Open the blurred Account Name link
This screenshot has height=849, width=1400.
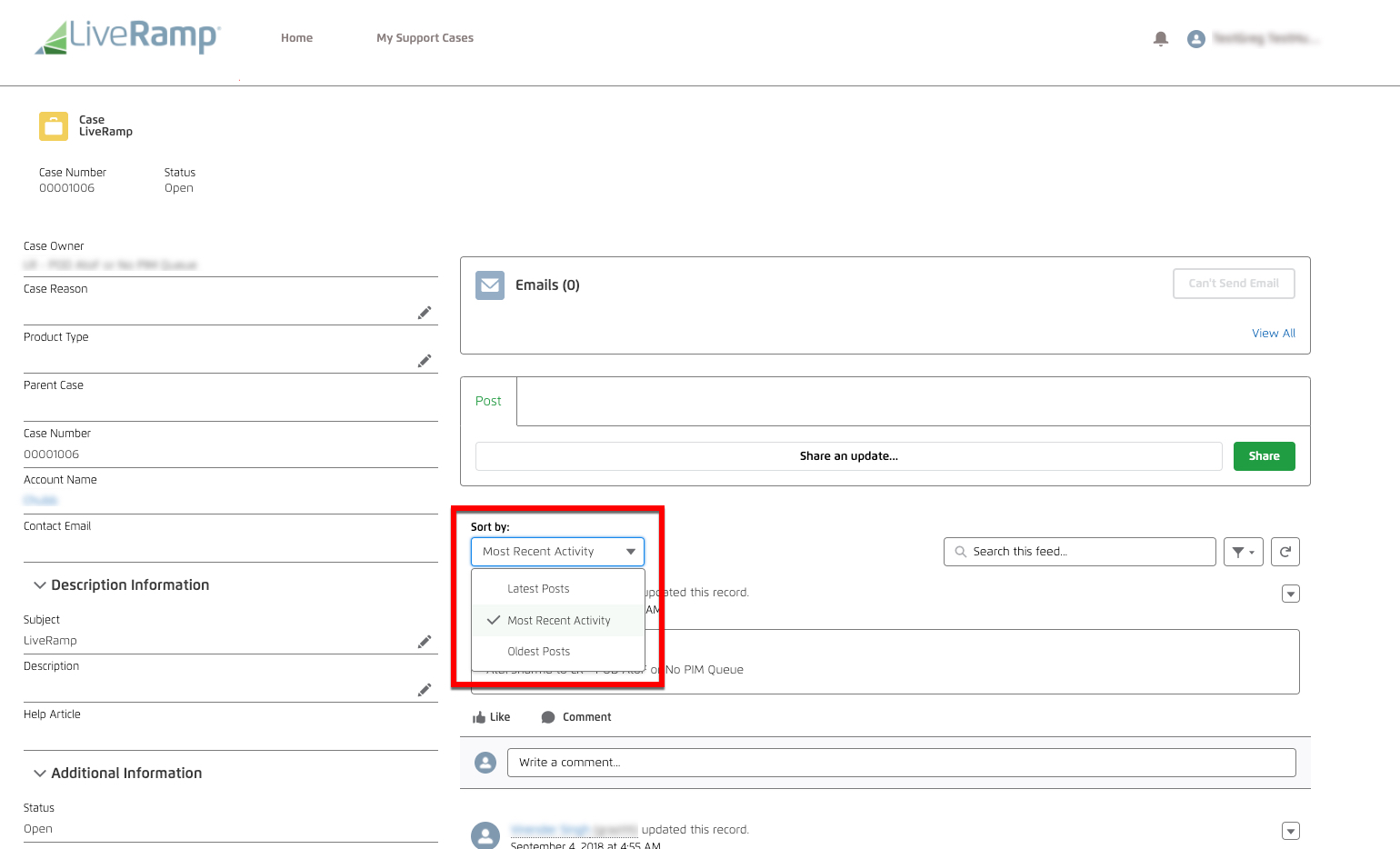point(41,501)
